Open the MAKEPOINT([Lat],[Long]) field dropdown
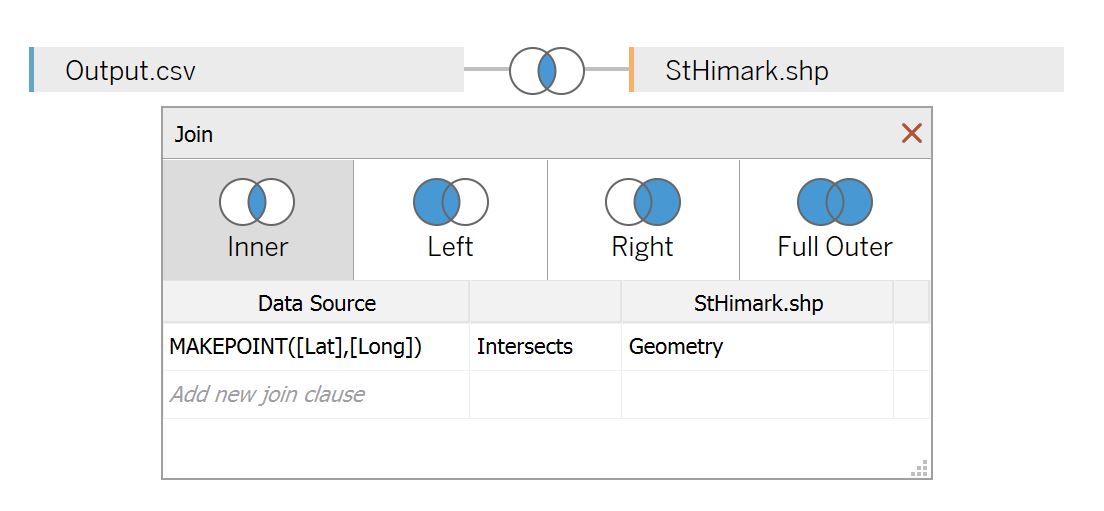This screenshot has height=511, width=1104. [x=316, y=346]
